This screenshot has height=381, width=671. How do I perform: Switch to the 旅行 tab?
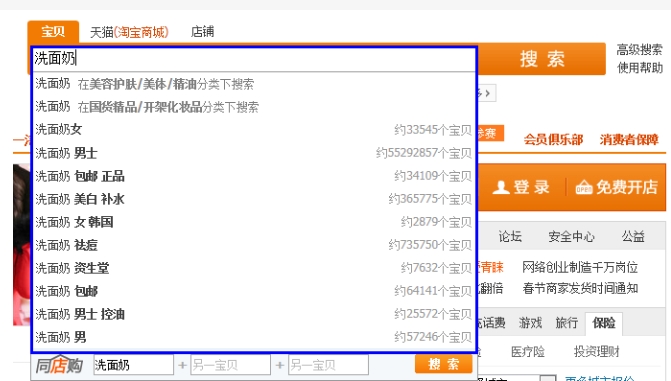pos(567,323)
